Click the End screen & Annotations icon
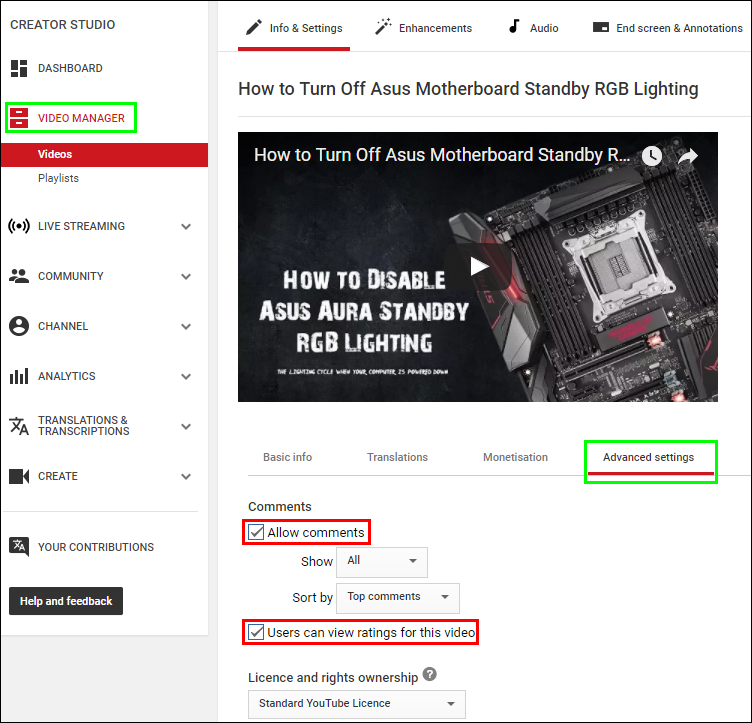 [x=600, y=27]
